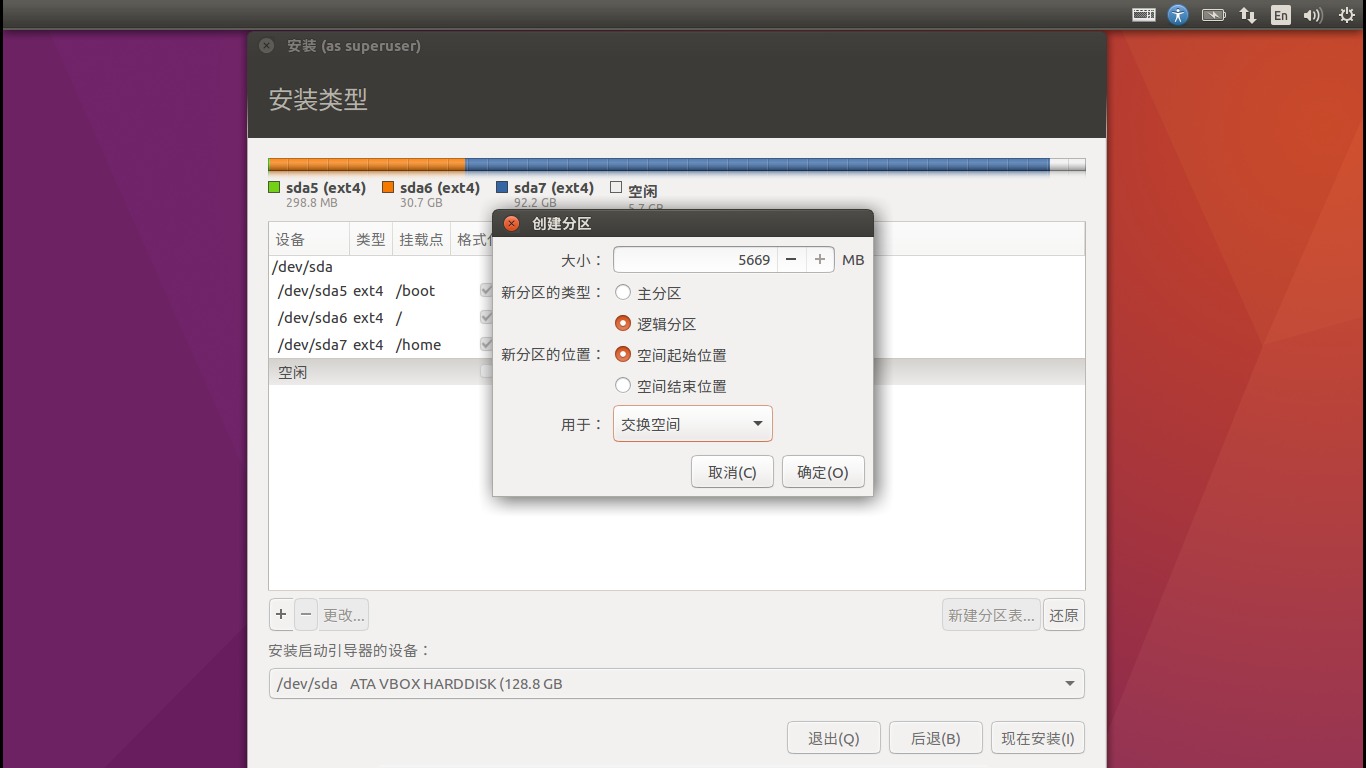1366x768 pixels.
Task: Click the orange sda6 partition legend square
Action: 387,187
